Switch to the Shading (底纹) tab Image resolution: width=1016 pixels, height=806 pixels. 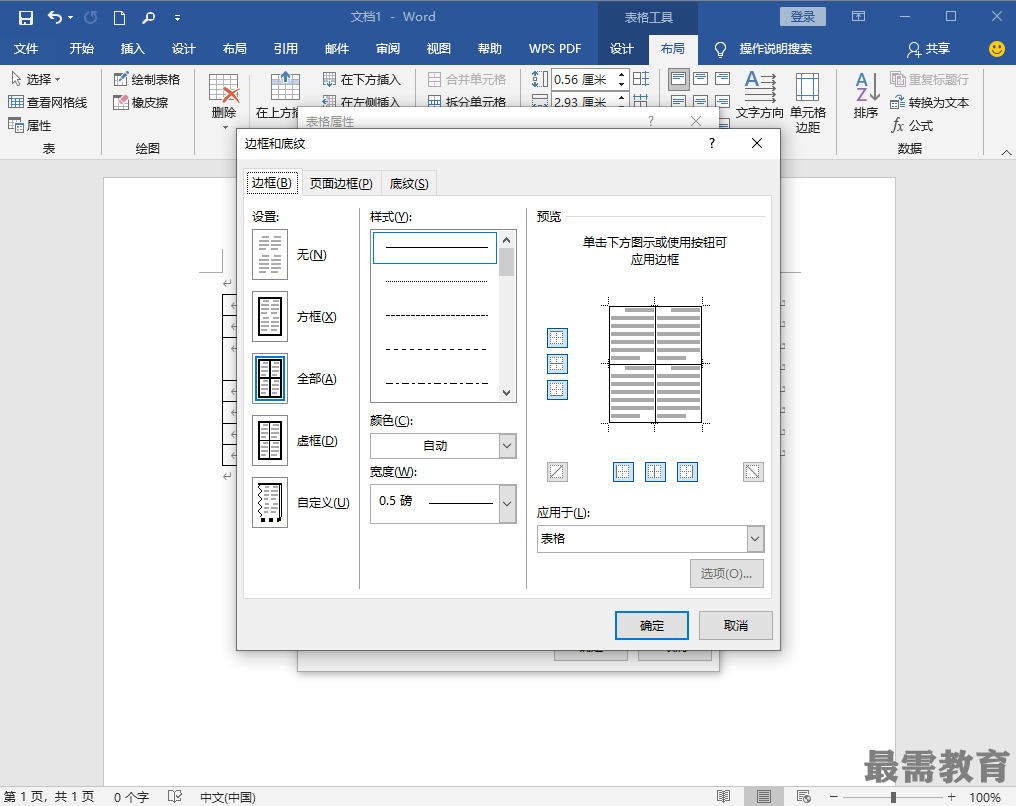coord(409,183)
